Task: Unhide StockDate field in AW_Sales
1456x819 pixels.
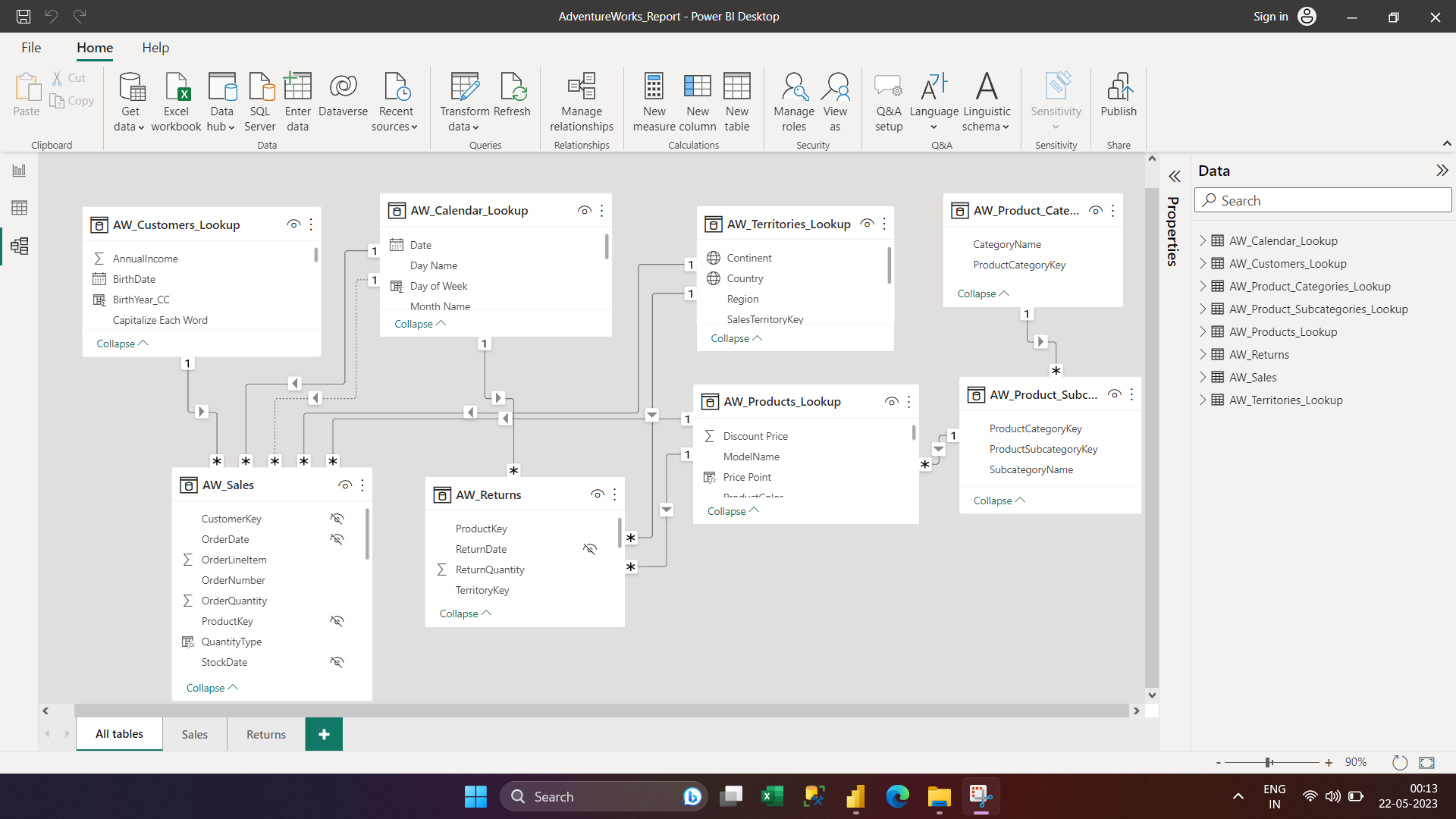Action: tap(337, 662)
